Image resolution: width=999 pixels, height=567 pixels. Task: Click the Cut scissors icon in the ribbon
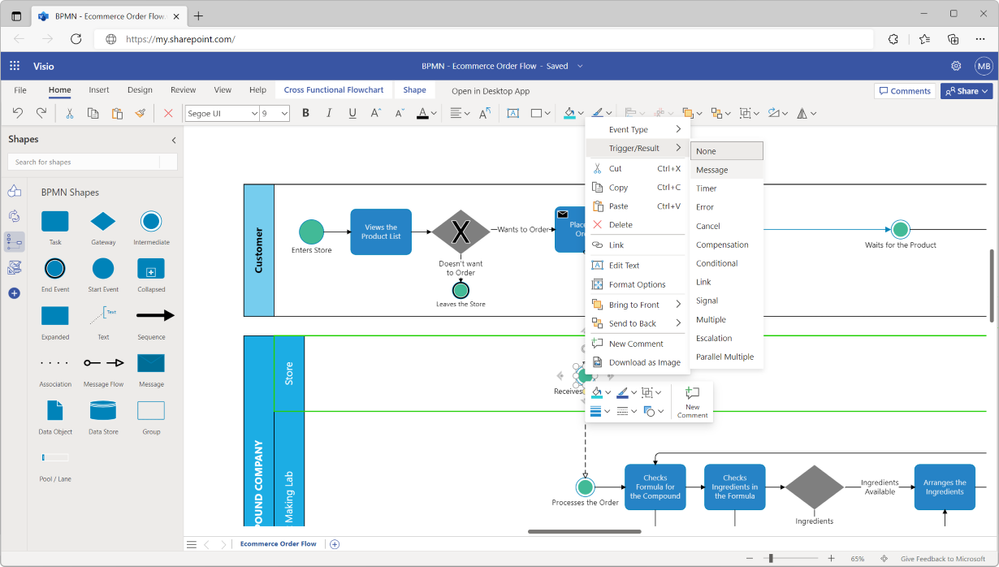69,113
